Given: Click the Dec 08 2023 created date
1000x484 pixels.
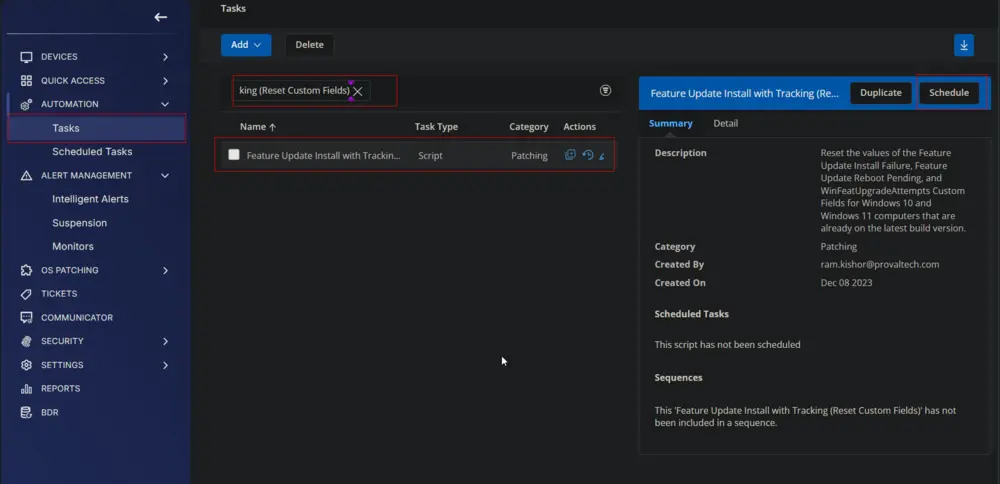Looking at the screenshot, I should point(846,282).
